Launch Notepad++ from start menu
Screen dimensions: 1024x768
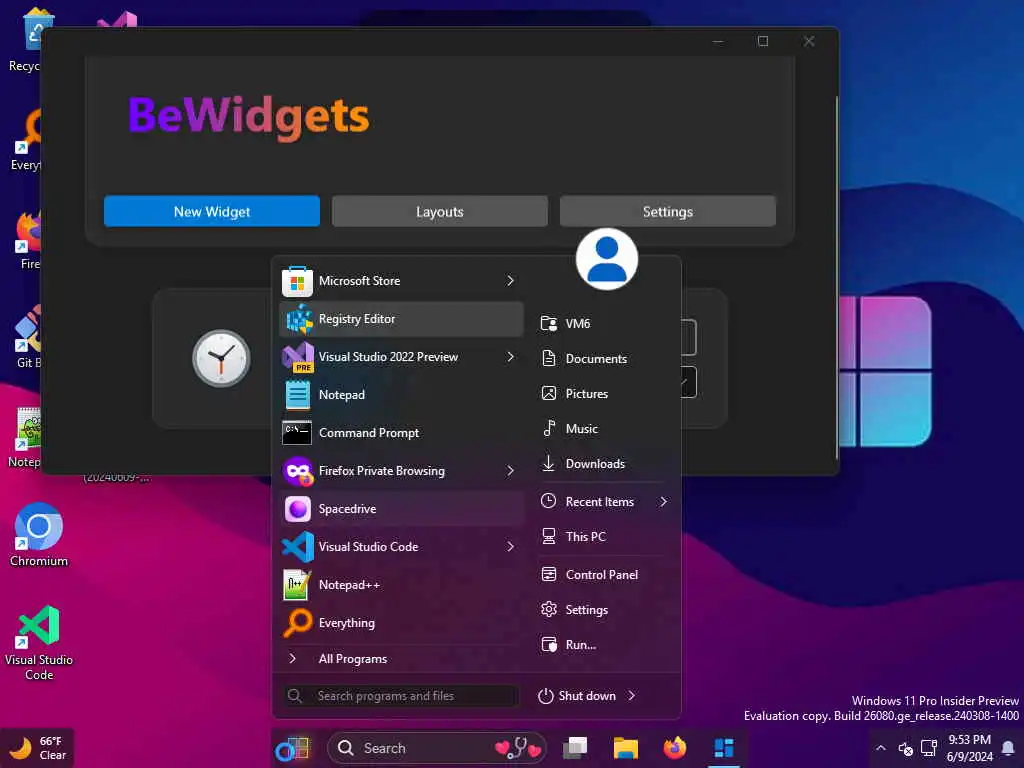point(401,584)
